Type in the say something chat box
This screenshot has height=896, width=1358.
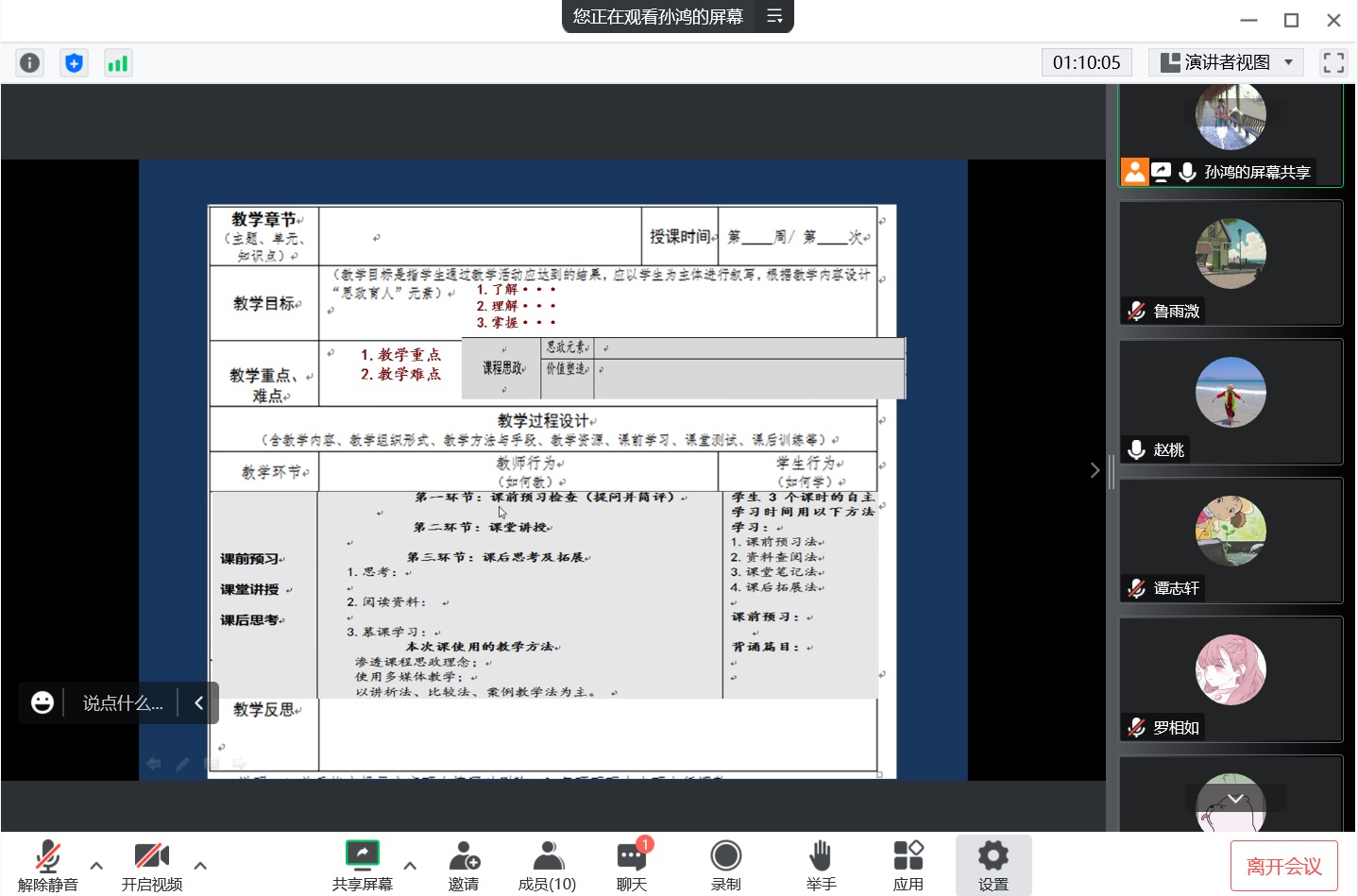click(122, 703)
